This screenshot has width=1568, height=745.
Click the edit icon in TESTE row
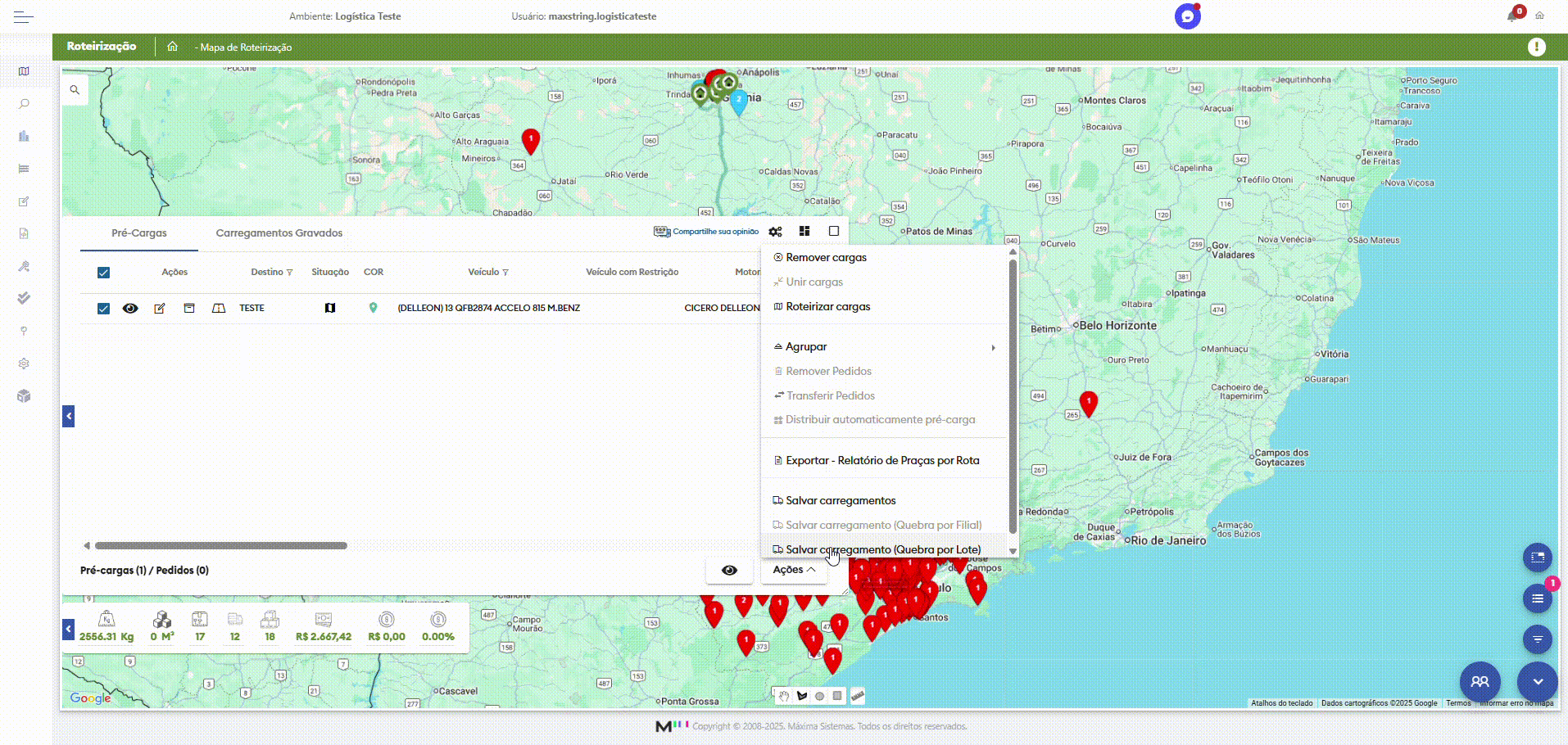(160, 309)
